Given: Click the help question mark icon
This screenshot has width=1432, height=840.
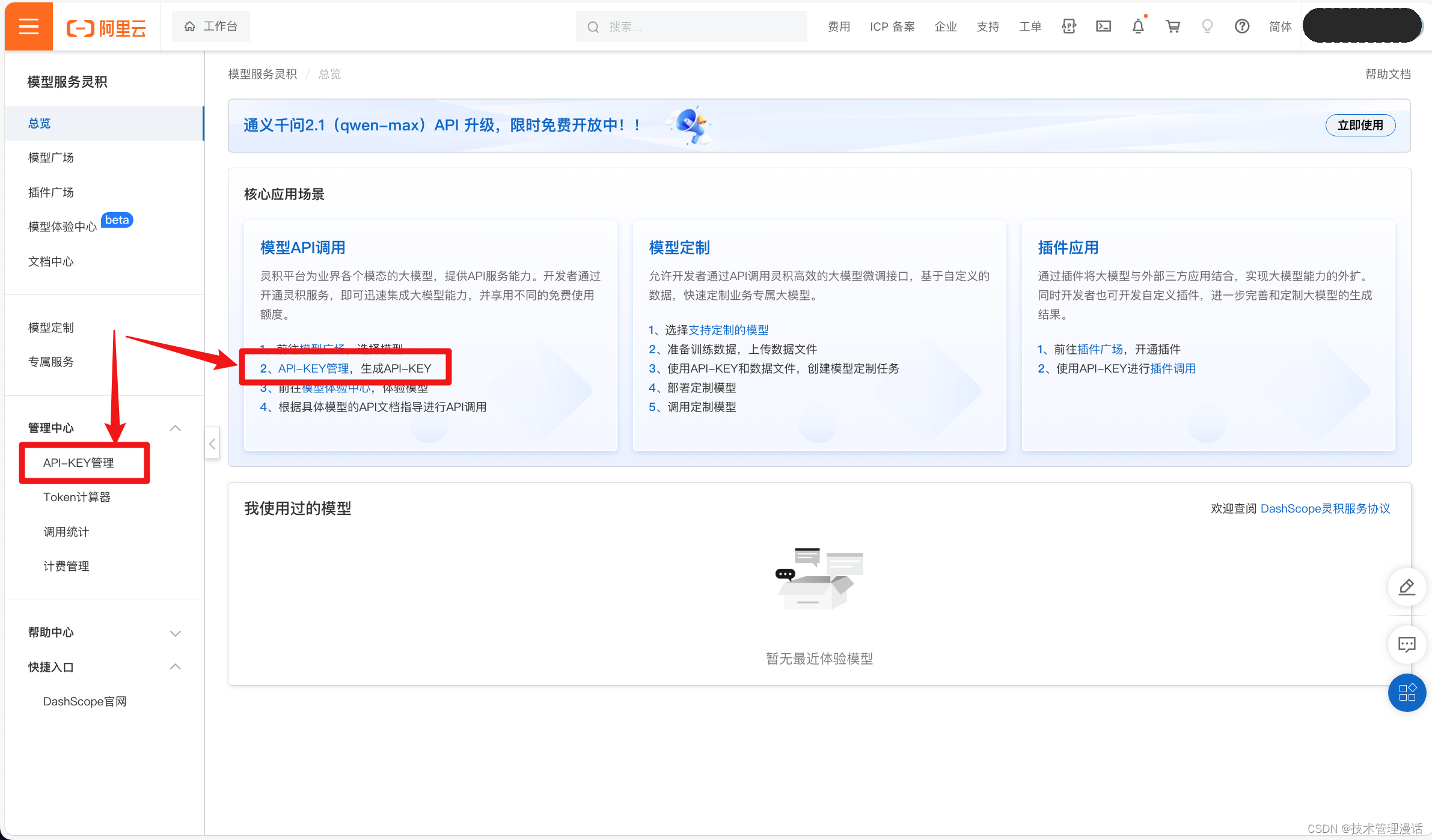Looking at the screenshot, I should 1242,26.
